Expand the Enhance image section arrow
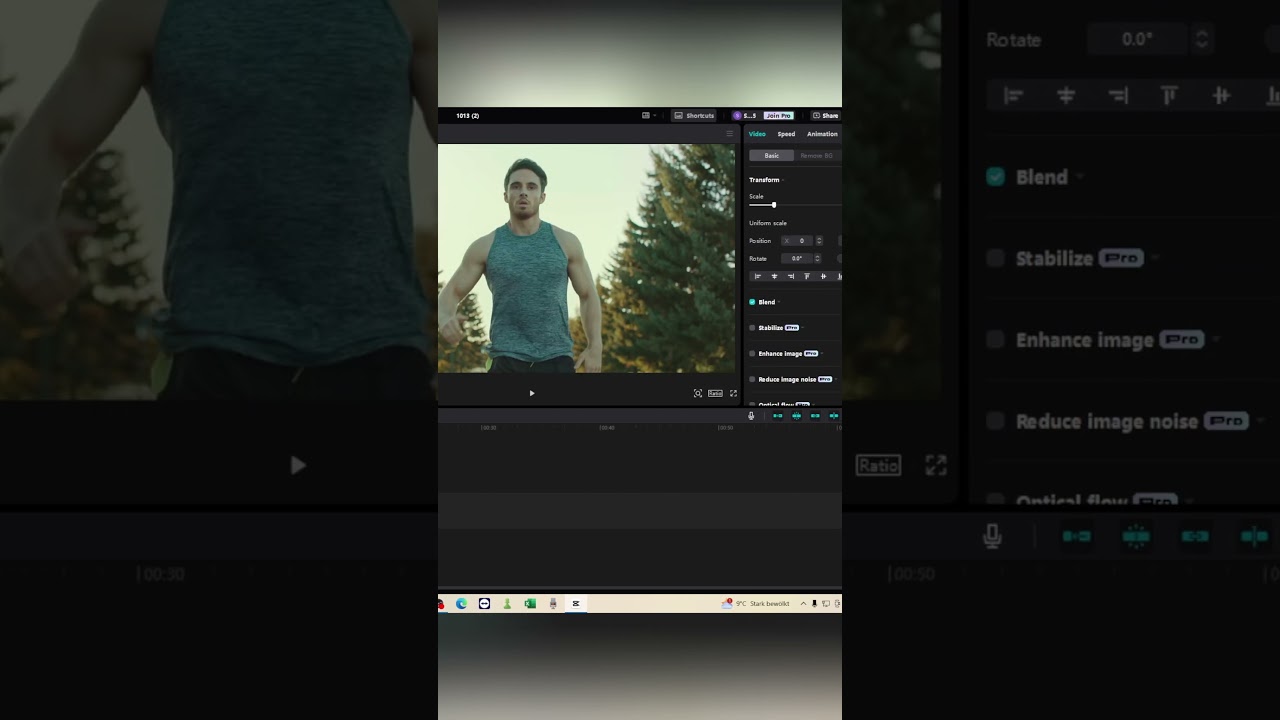 822,354
